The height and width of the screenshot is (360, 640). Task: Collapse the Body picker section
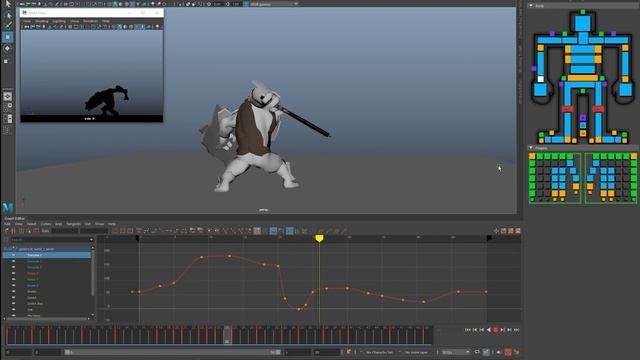(x=531, y=5)
